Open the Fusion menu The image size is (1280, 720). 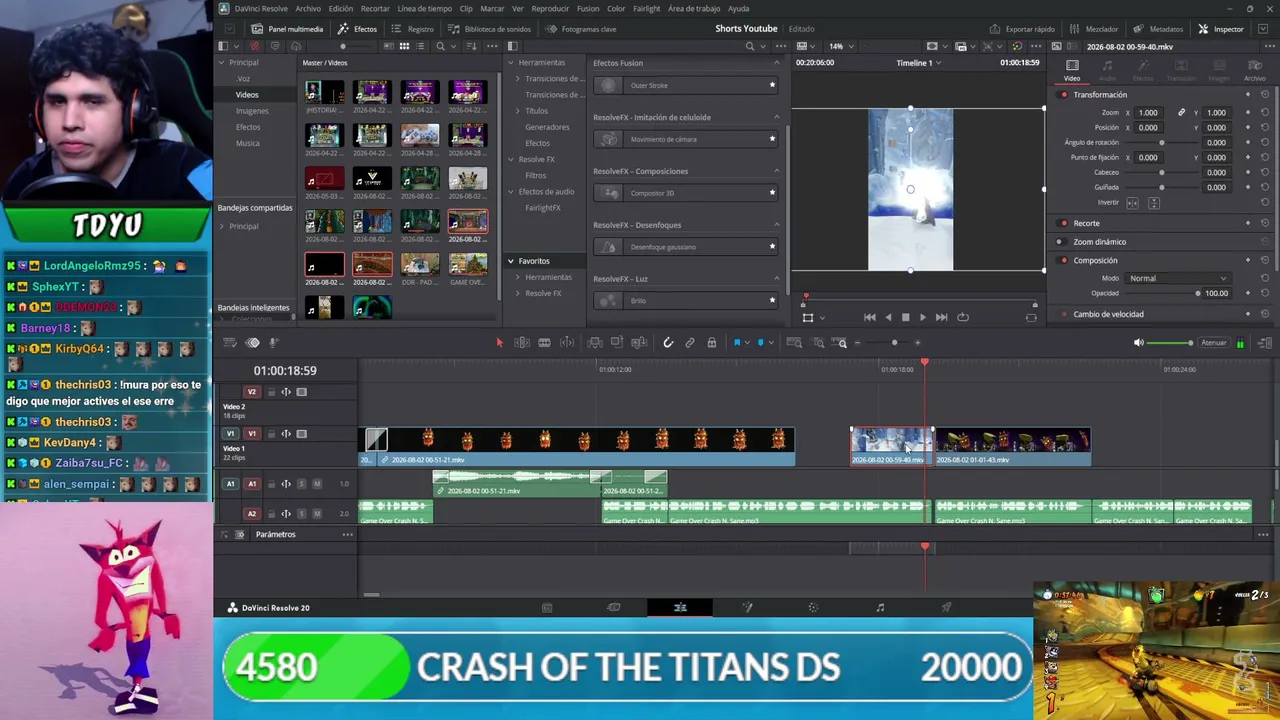click(x=588, y=9)
